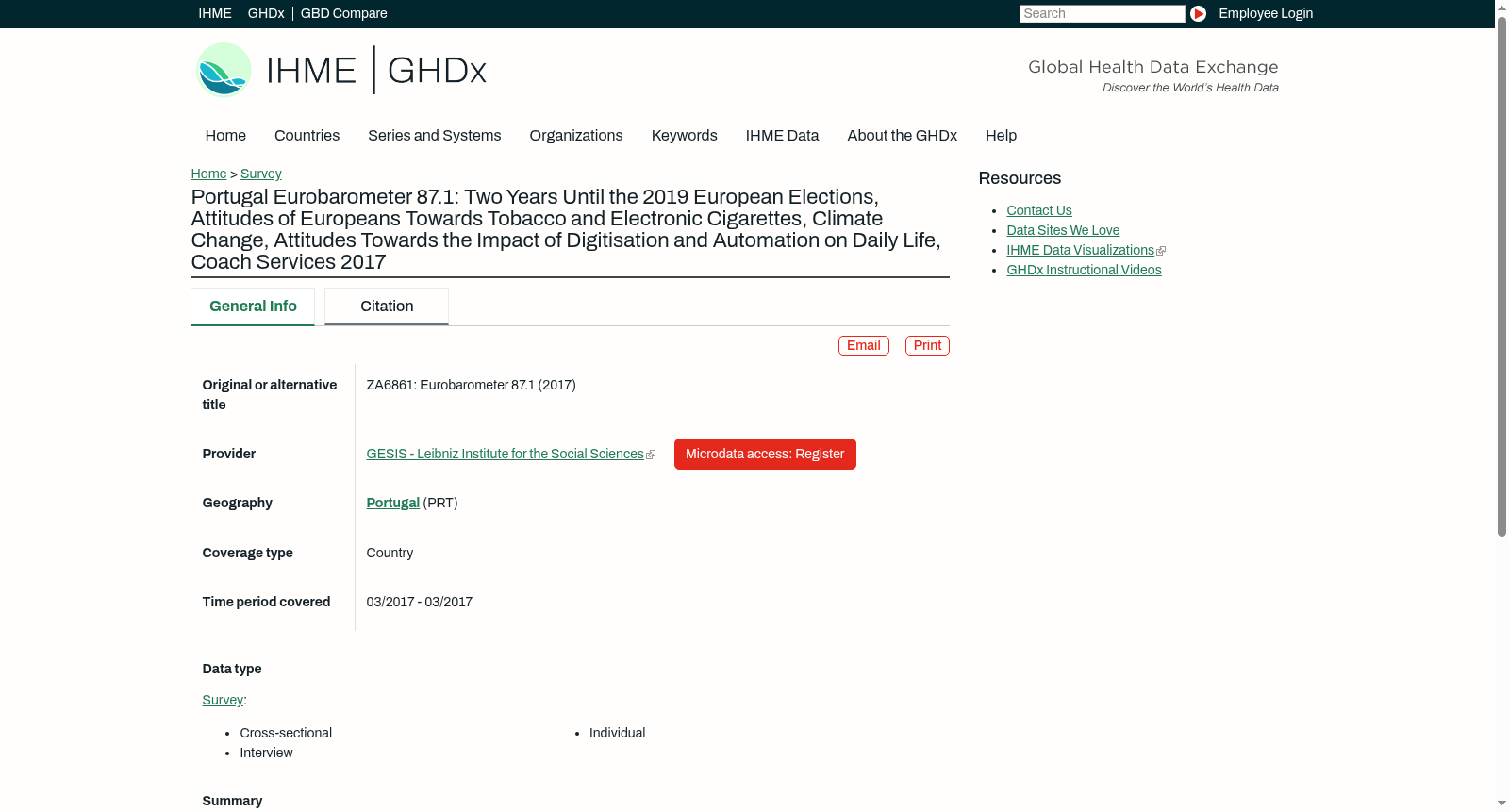
Task: Open IHME link in top bar
Action: pyautogui.click(x=215, y=13)
